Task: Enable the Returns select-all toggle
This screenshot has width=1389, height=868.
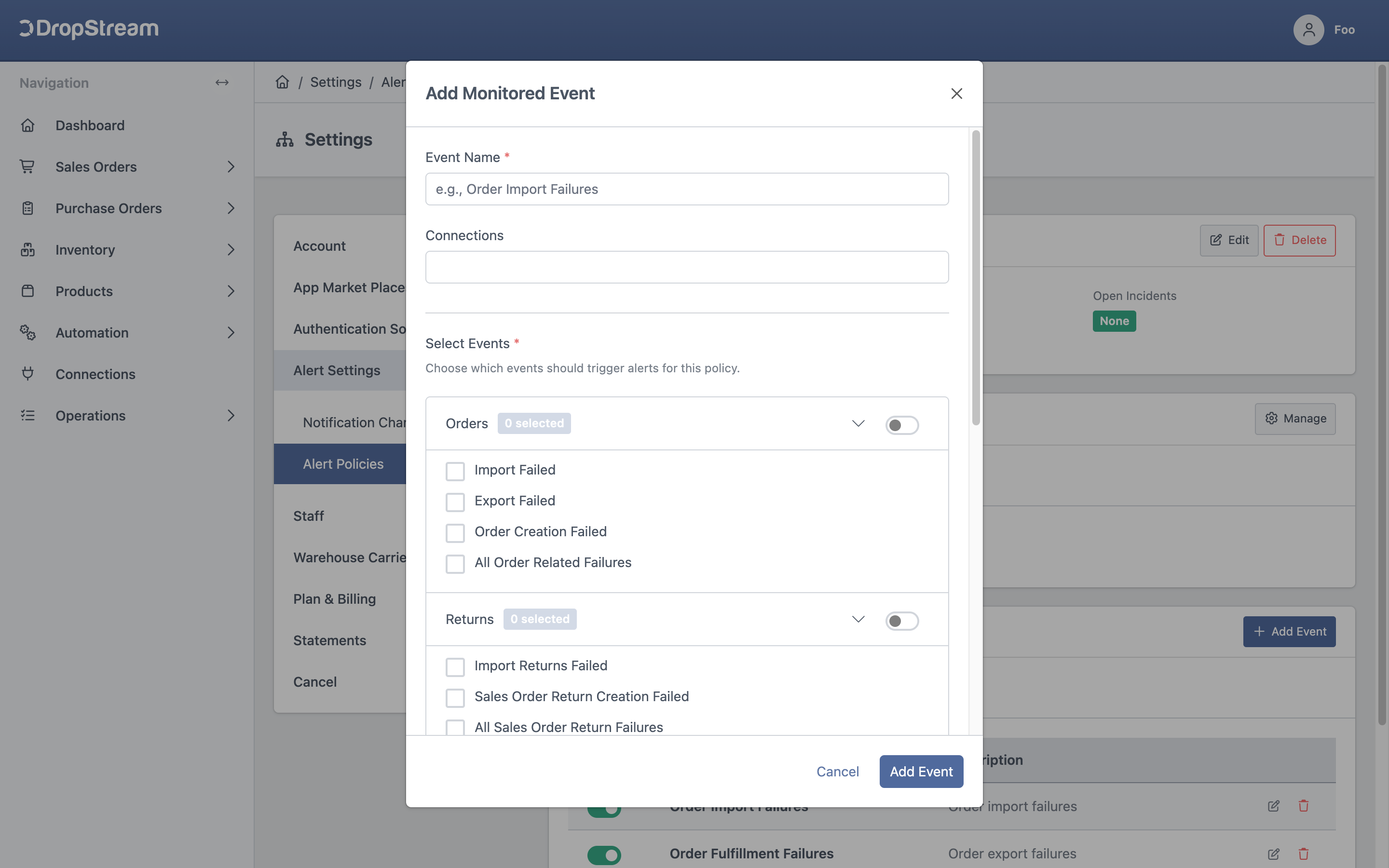Action: click(902, 621)
